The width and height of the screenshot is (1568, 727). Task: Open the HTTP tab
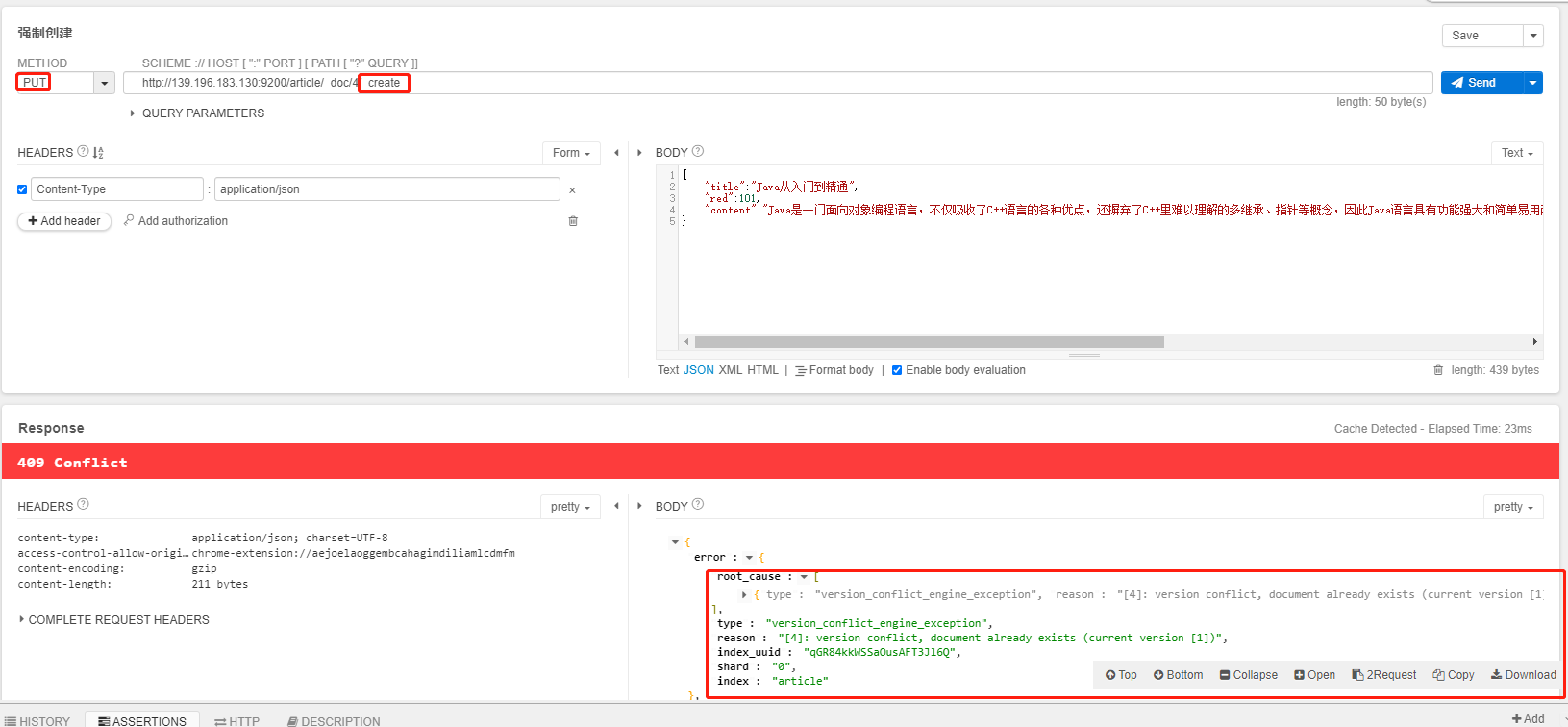click(237, 720)
